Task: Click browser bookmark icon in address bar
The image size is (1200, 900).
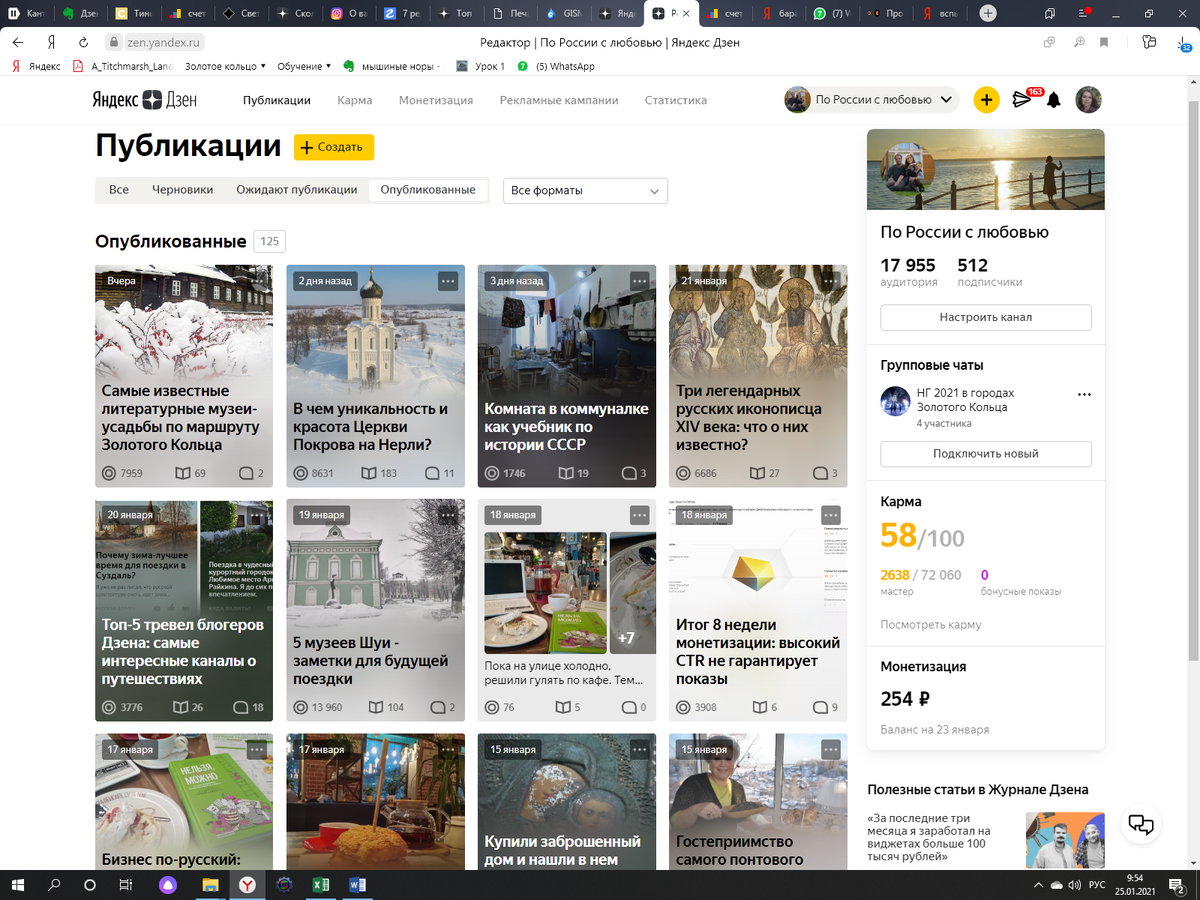Action: point(1104,42)
